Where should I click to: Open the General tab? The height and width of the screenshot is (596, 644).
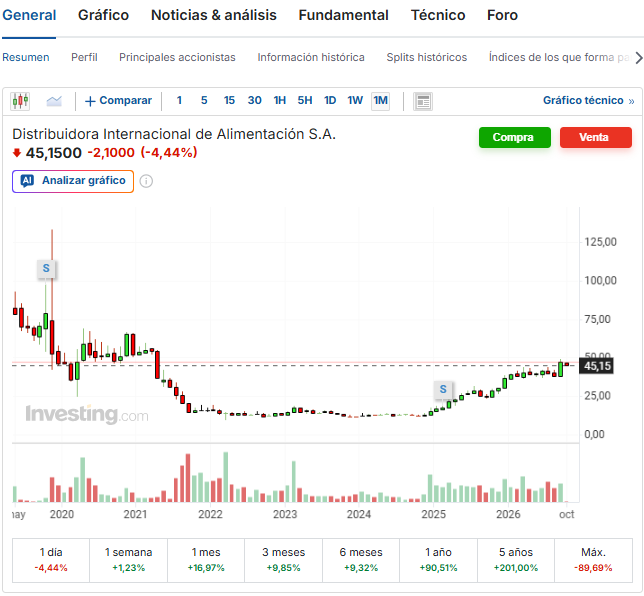29,15
